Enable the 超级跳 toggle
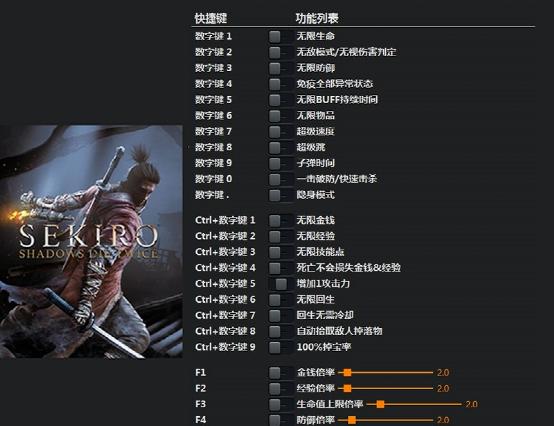 click(x=281, y=148)
